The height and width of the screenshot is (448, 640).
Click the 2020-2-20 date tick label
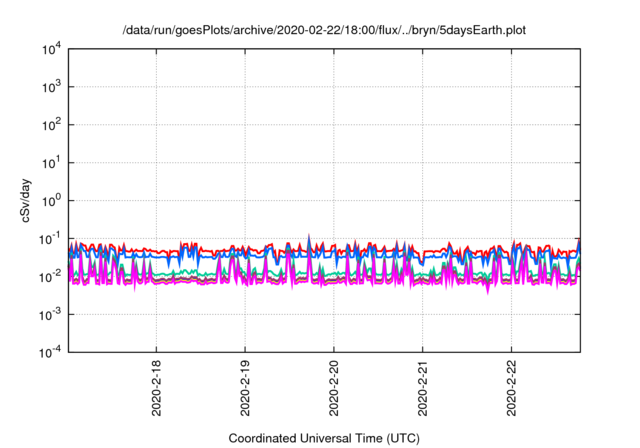[334, 388]
